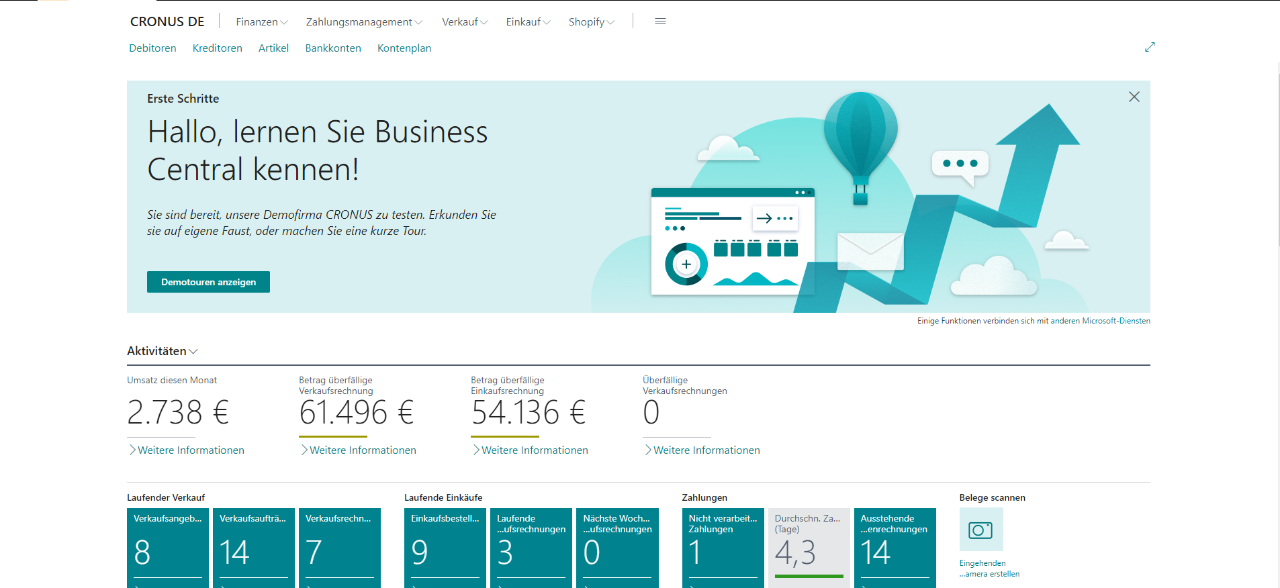Open the Kreditoren list
The height and width of the screenshot is (588, 1280).
[217, 48]
